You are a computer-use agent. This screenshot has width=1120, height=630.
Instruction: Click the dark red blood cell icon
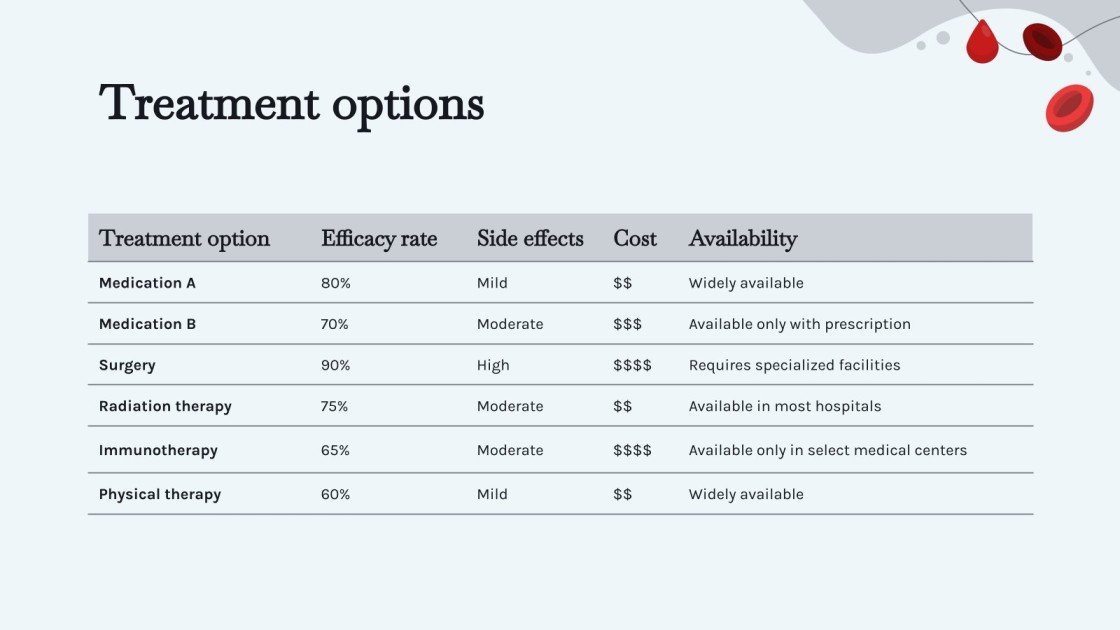pos(1042,41)
